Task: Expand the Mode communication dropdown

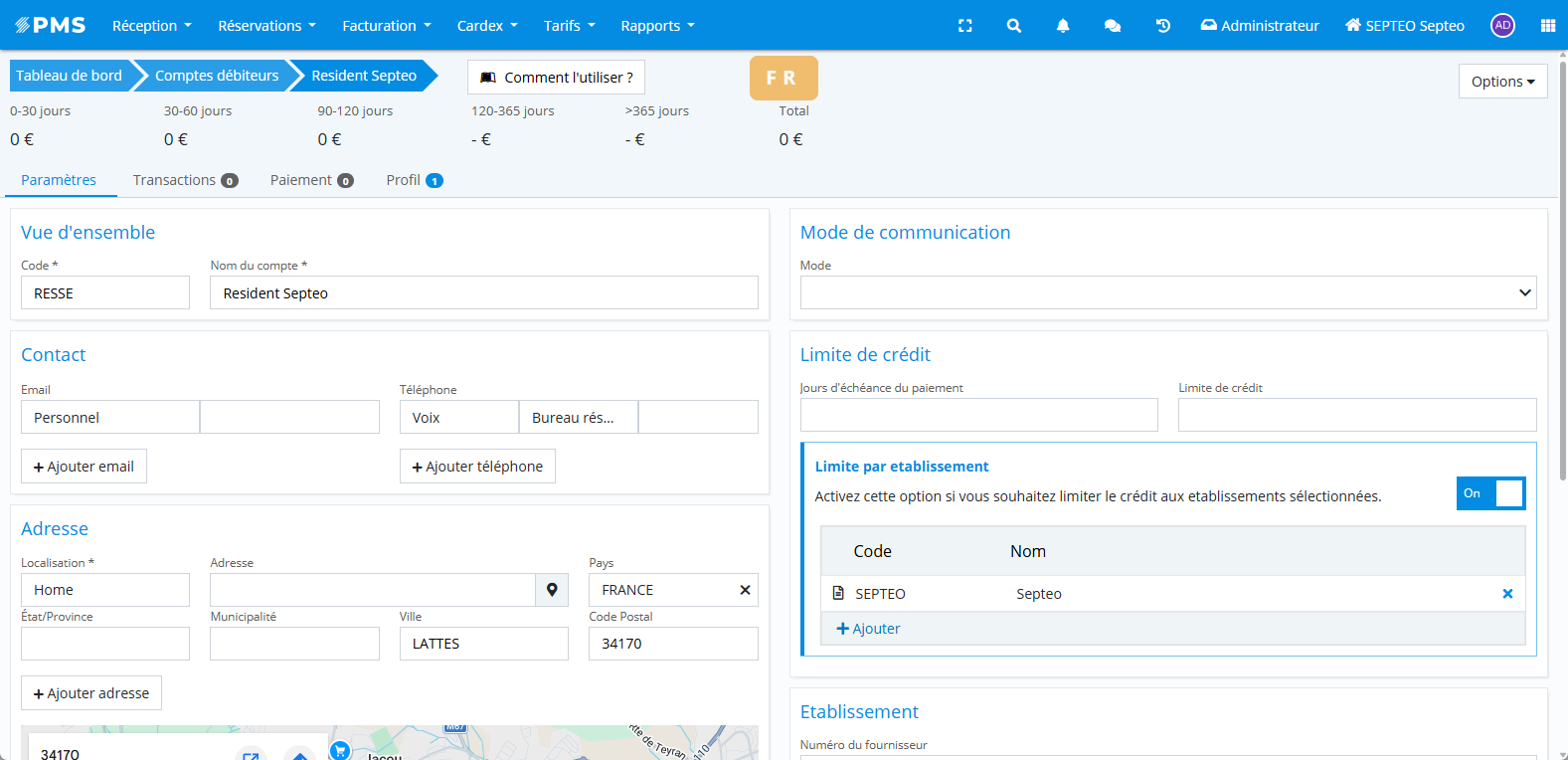Action: point(1167,292)
